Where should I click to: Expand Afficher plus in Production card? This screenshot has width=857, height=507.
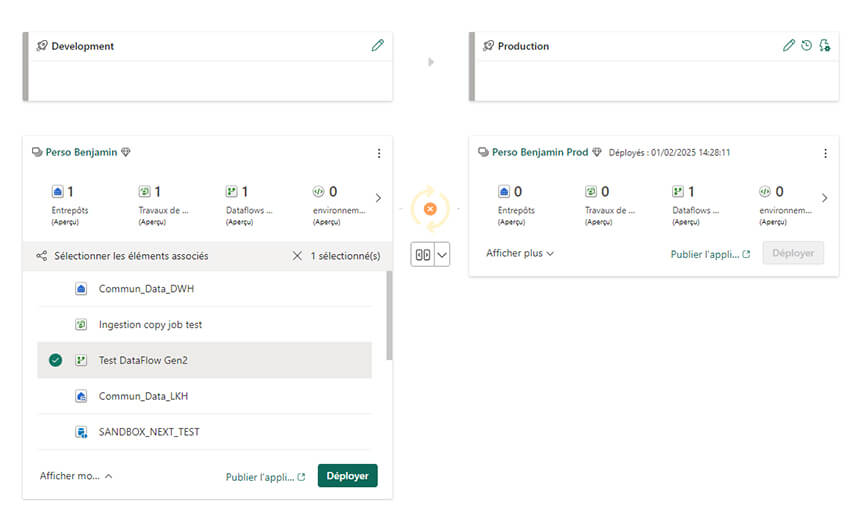(x=519, y=254)
